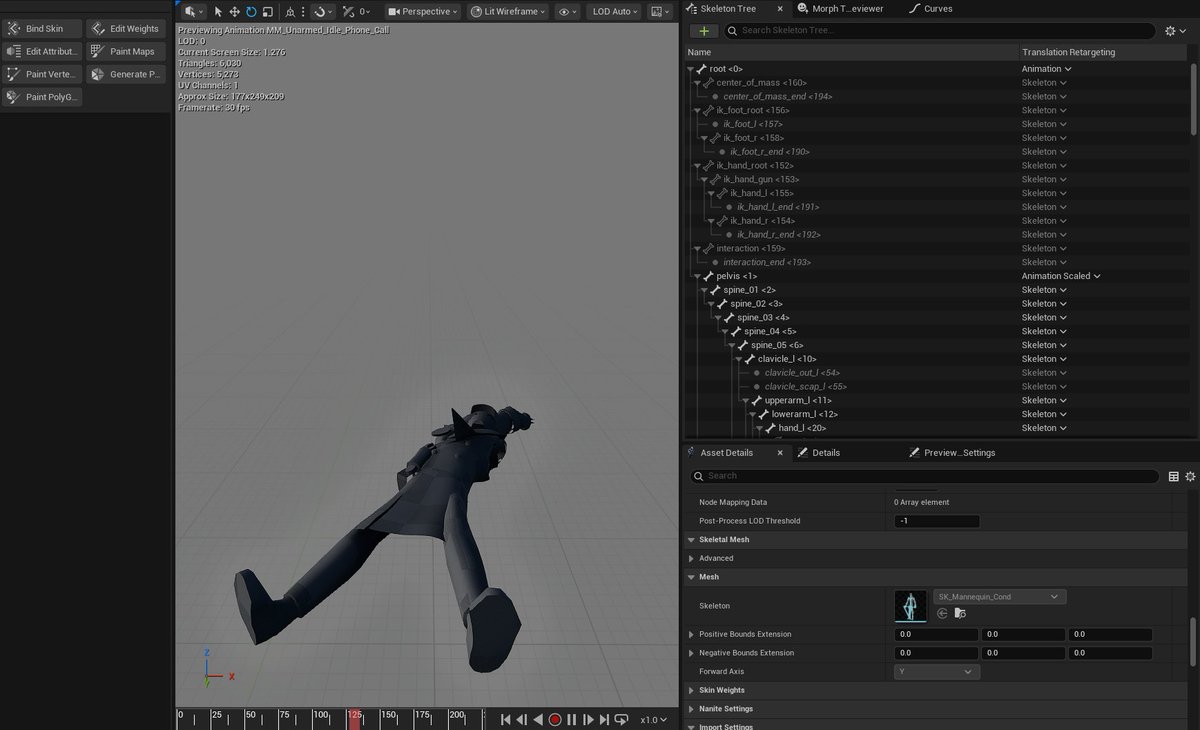Switch to the Asset Details tab
Image resolution: width=1200 pixels, height=730 pixels.
click(727, 453)
